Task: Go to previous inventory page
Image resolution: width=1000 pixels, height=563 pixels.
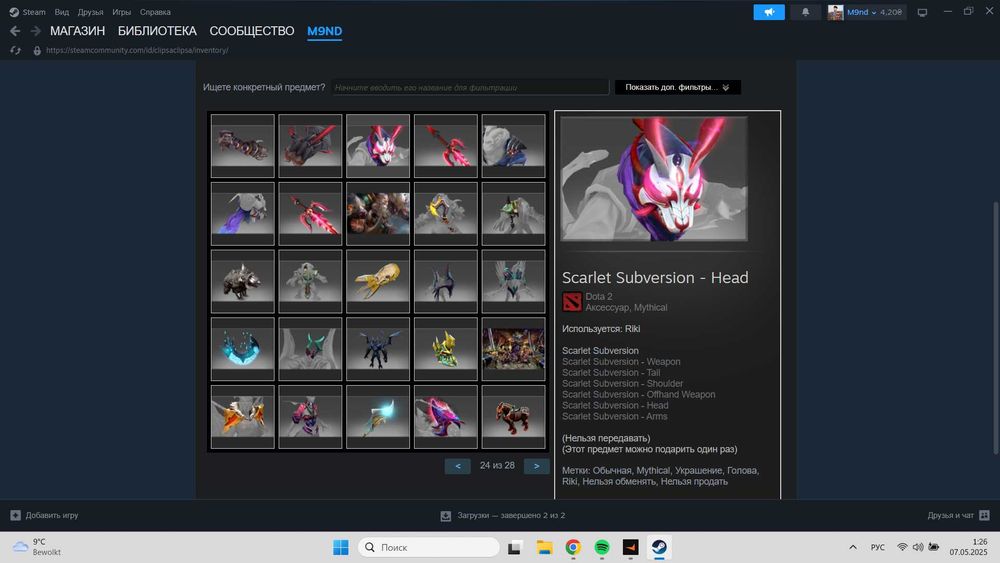Action: point(457,466)
